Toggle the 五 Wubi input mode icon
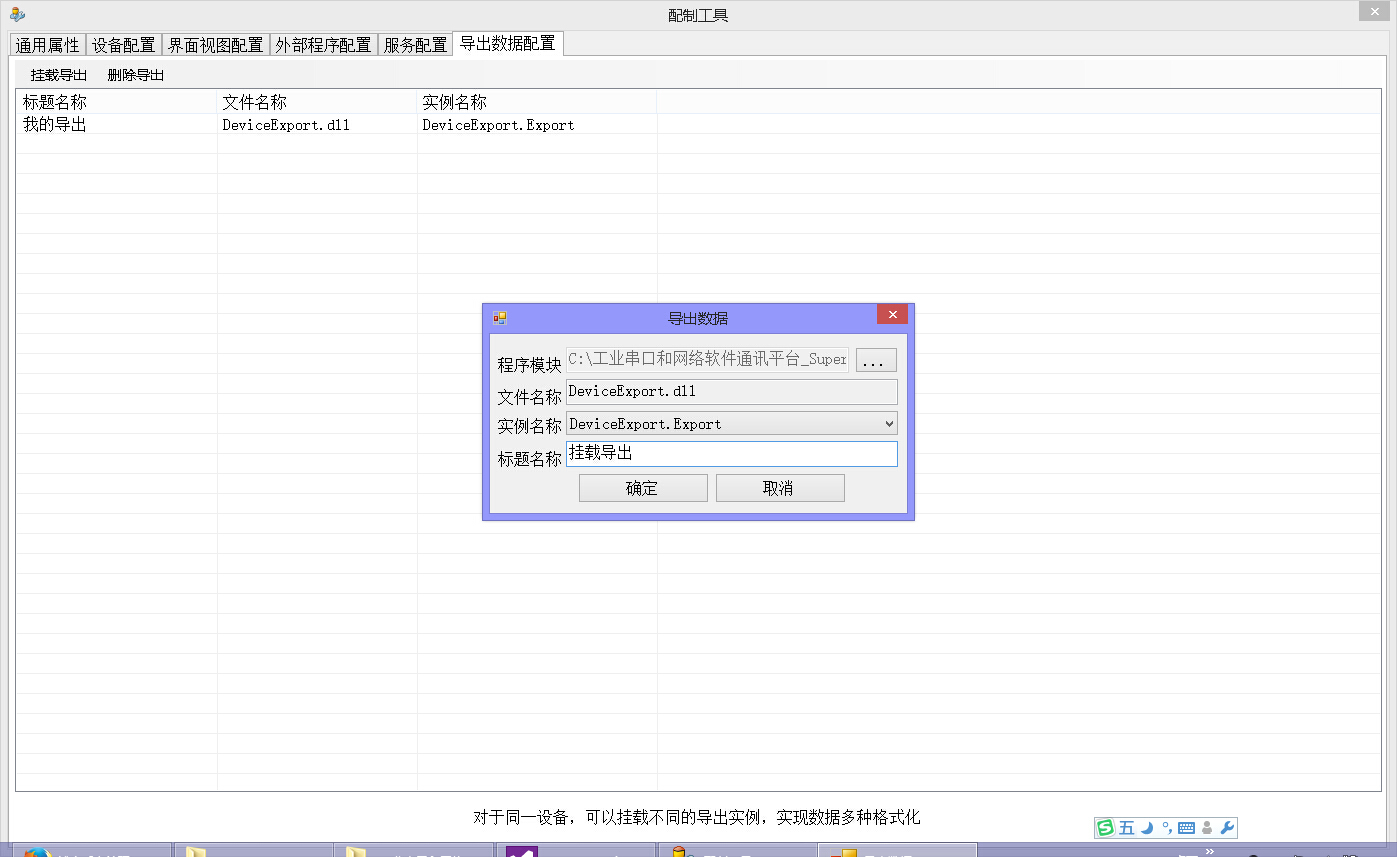 point(1127,828)
